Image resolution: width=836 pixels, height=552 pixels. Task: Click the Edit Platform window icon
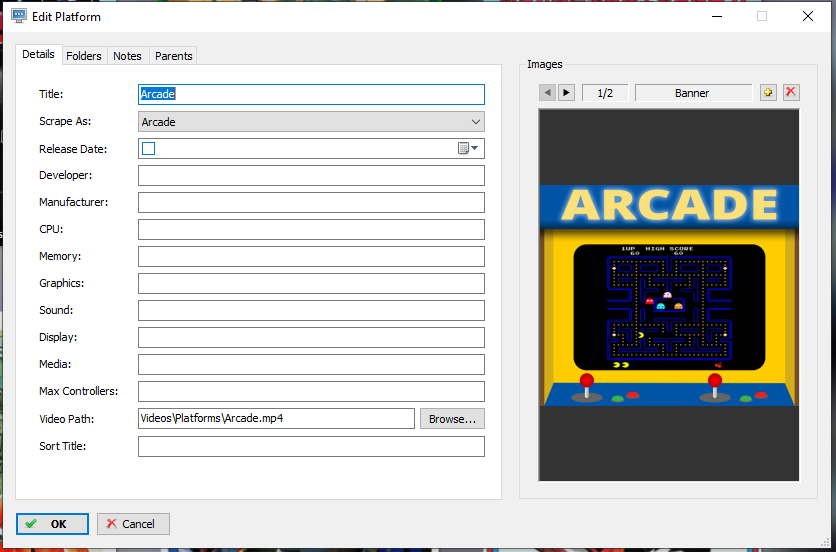point(19,16)
